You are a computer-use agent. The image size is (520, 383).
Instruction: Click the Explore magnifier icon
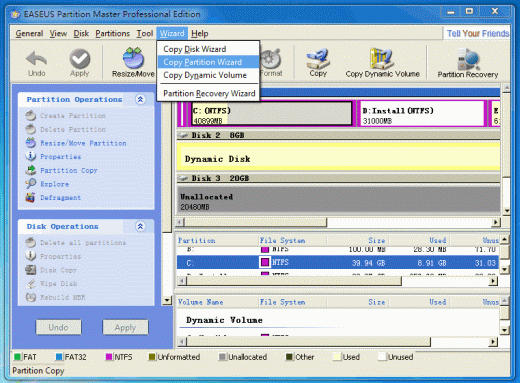(31, 184)
